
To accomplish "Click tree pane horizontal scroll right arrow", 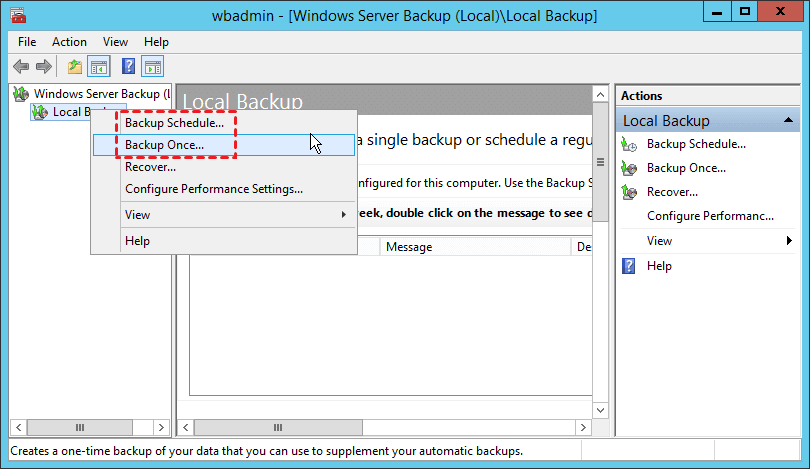I will (161, 428).
